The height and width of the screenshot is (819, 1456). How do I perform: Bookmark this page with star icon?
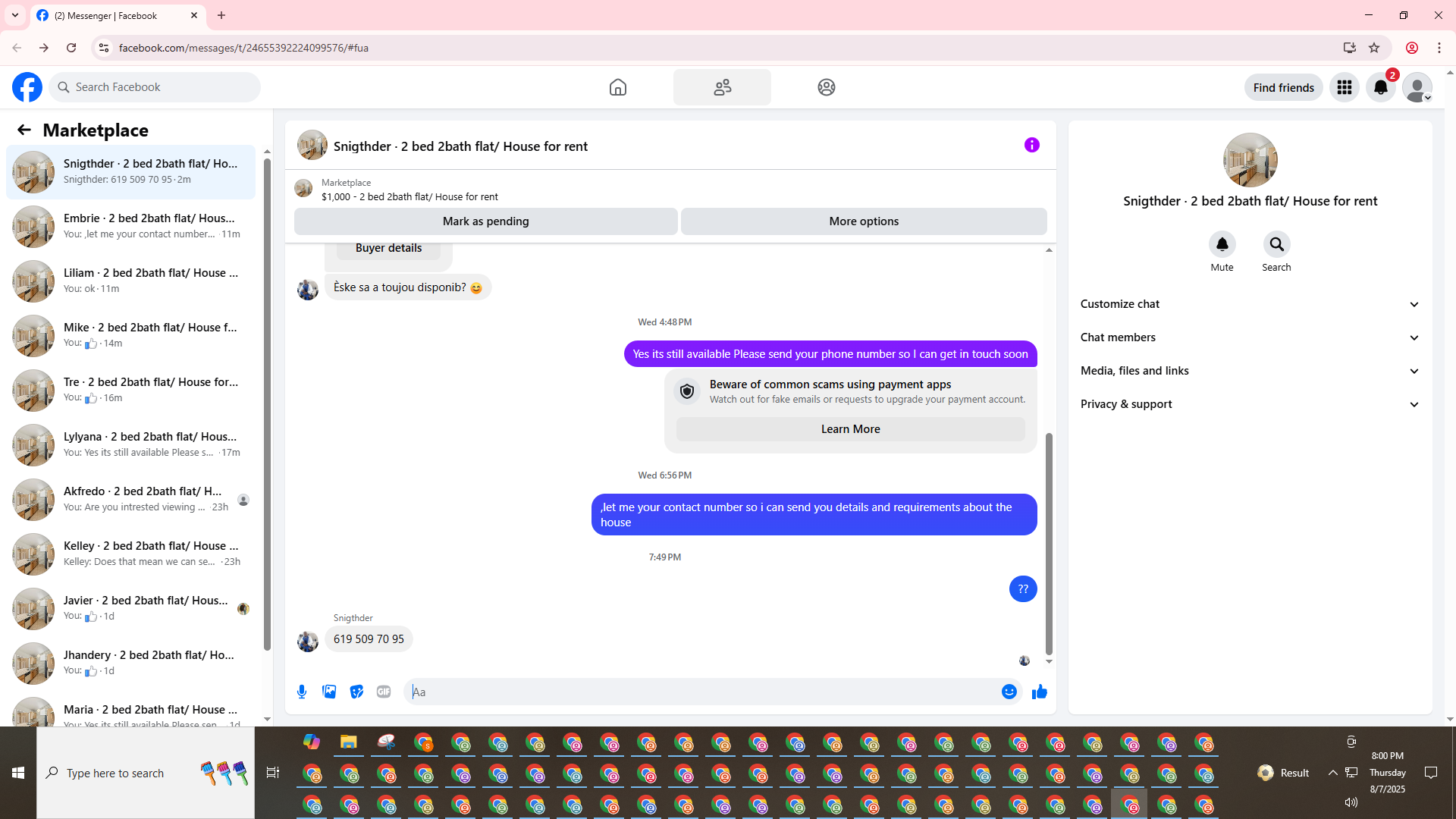point(1374,48)
